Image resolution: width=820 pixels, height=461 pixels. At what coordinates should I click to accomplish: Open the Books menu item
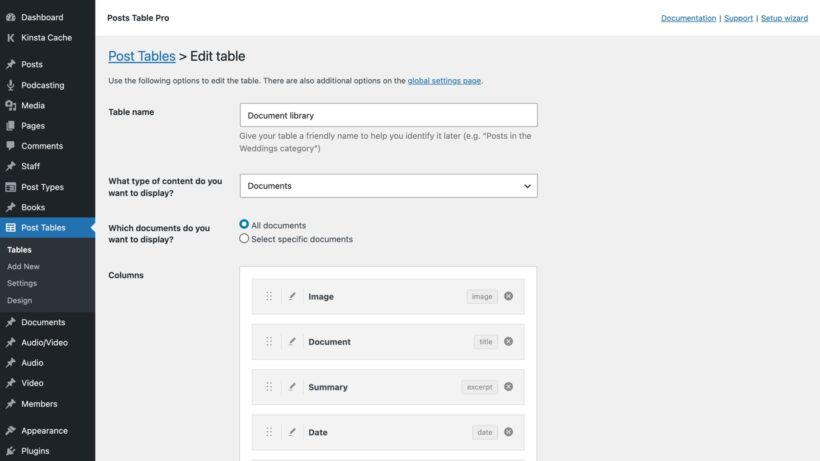pyautogui.click(x=33, y=207)
